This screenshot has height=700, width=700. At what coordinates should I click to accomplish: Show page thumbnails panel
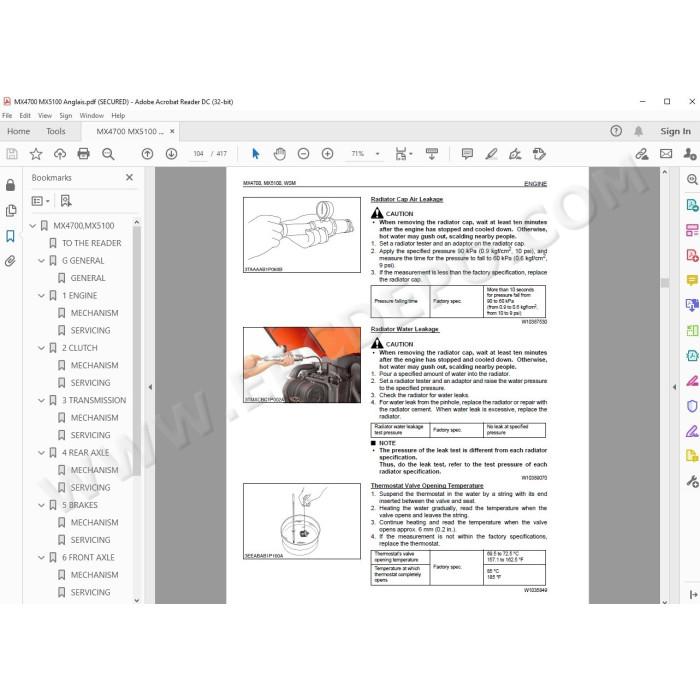point(11,210)
